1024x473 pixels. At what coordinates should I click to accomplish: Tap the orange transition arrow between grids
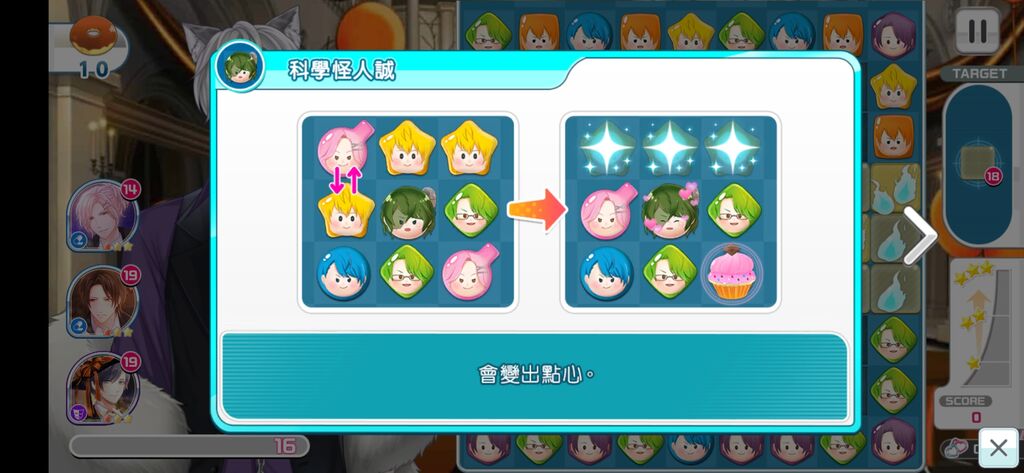point(537,210)
